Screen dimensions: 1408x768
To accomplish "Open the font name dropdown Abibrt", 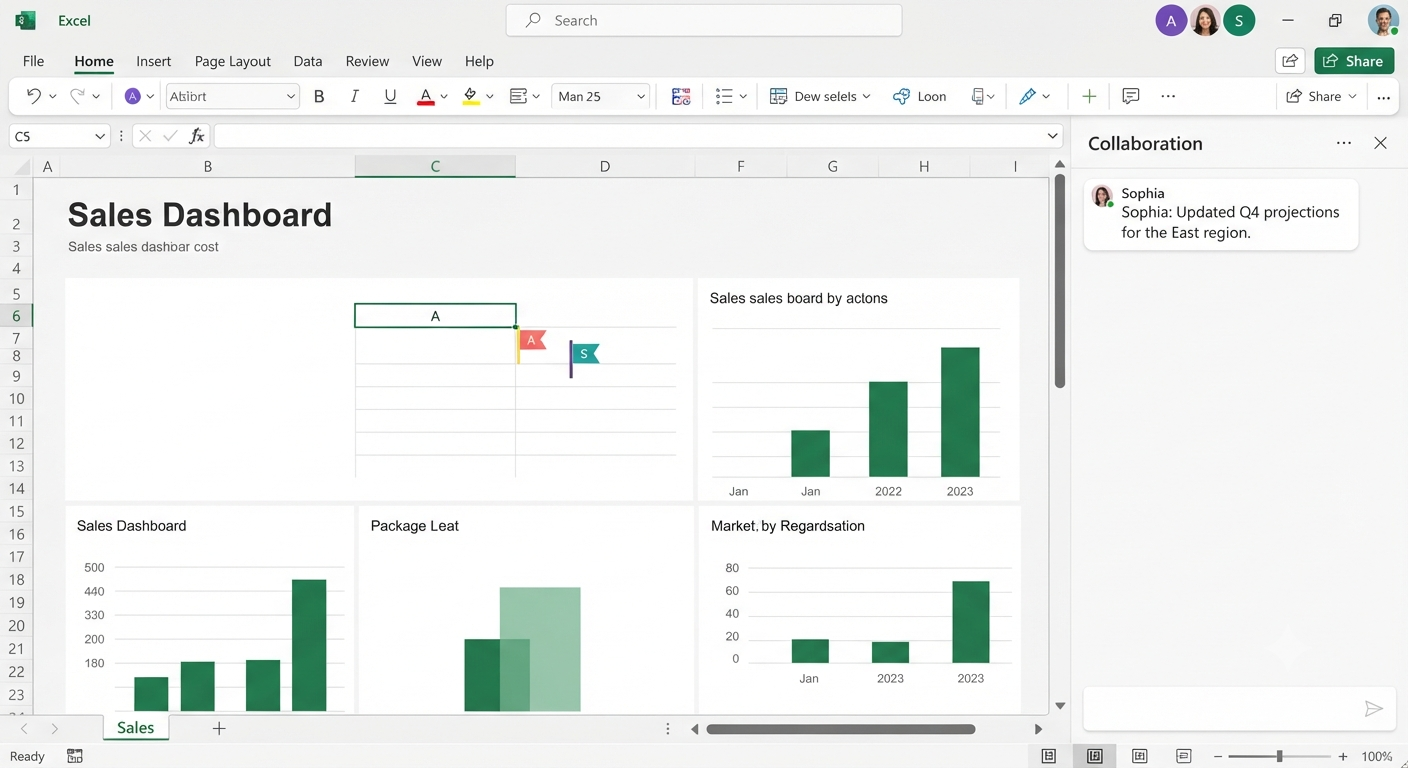I will [232, 96].
